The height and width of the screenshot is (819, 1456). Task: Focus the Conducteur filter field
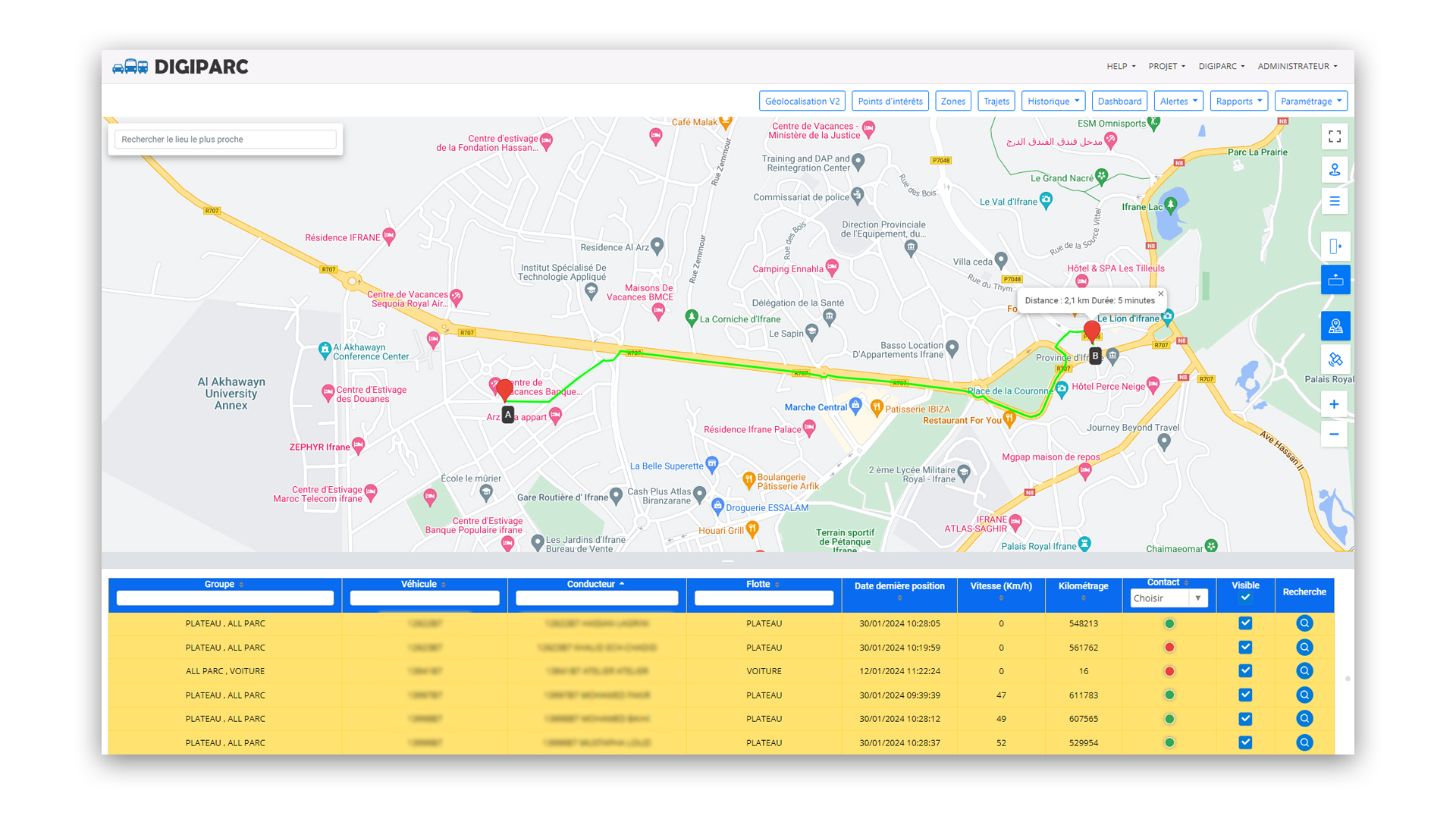(597, 598)
